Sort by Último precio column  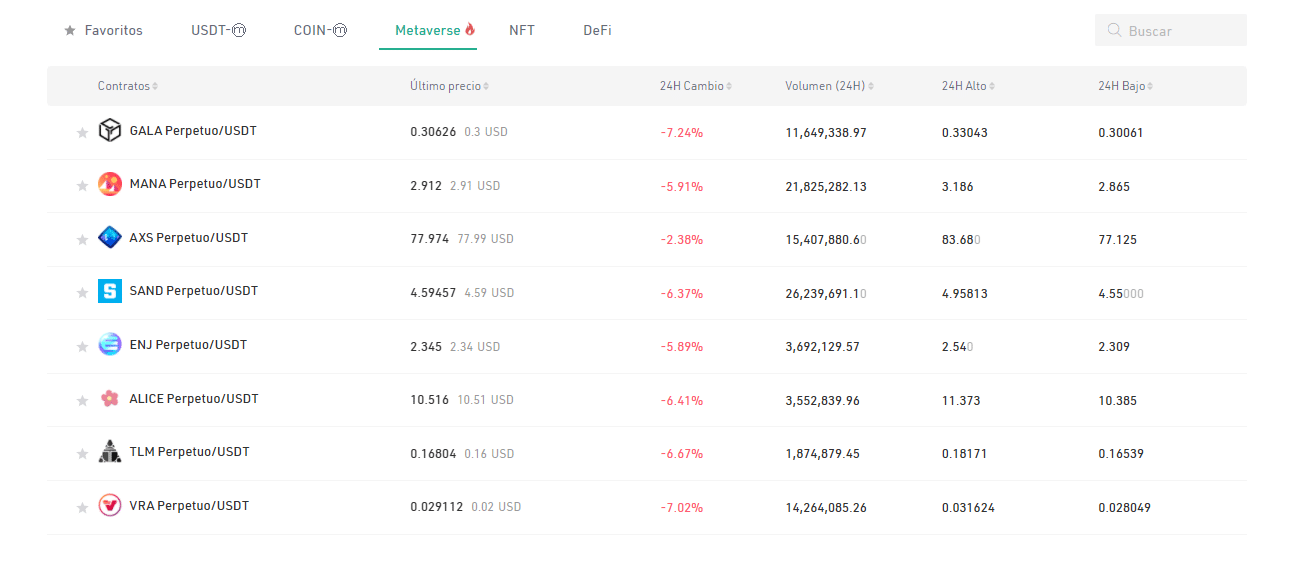tap(449, 87)
